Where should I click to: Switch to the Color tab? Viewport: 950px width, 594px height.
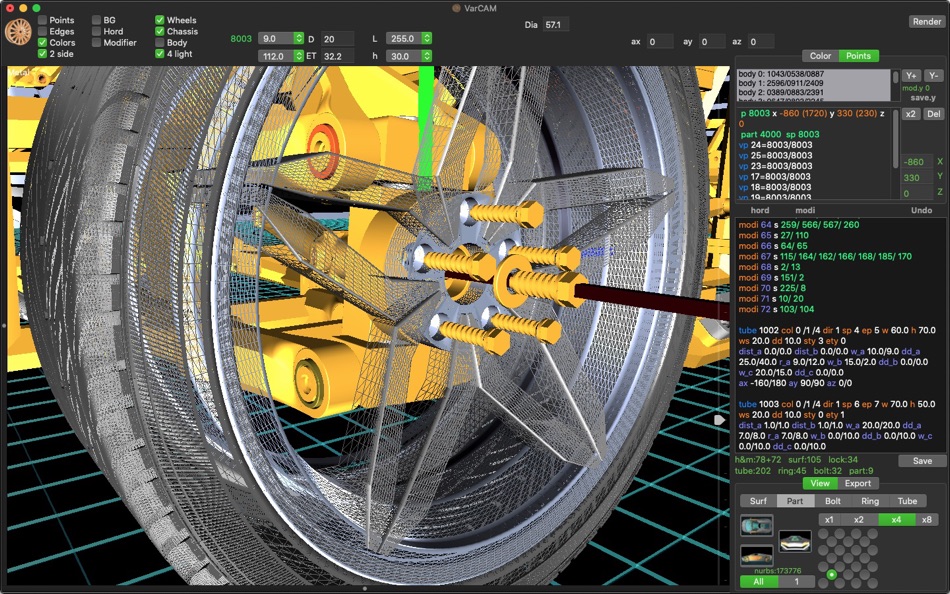click(820, 56)
